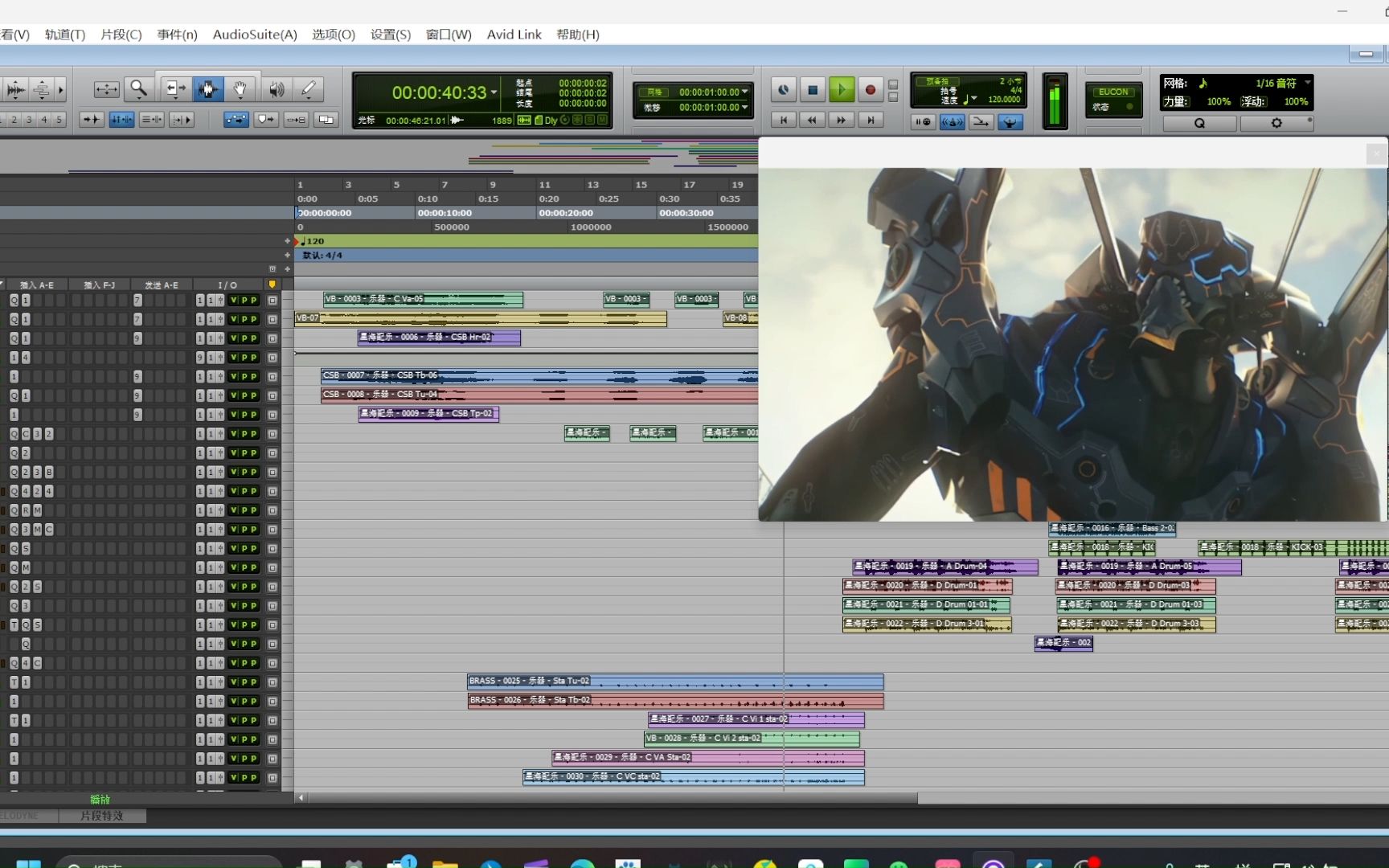Click zoom preset button 5
The image size is (1389, 868).
(59, 119)
